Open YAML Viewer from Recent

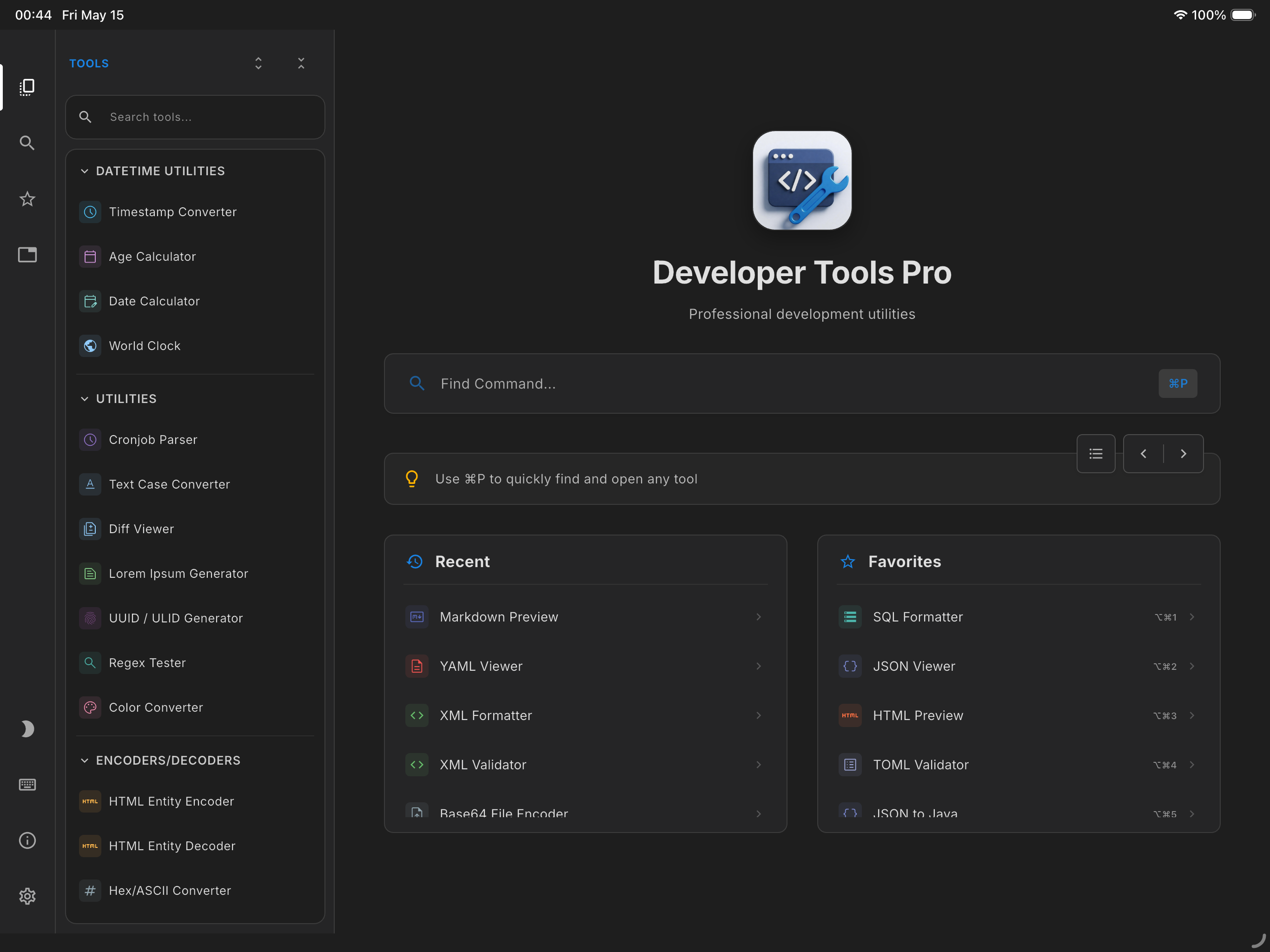[x=585, y=666]
